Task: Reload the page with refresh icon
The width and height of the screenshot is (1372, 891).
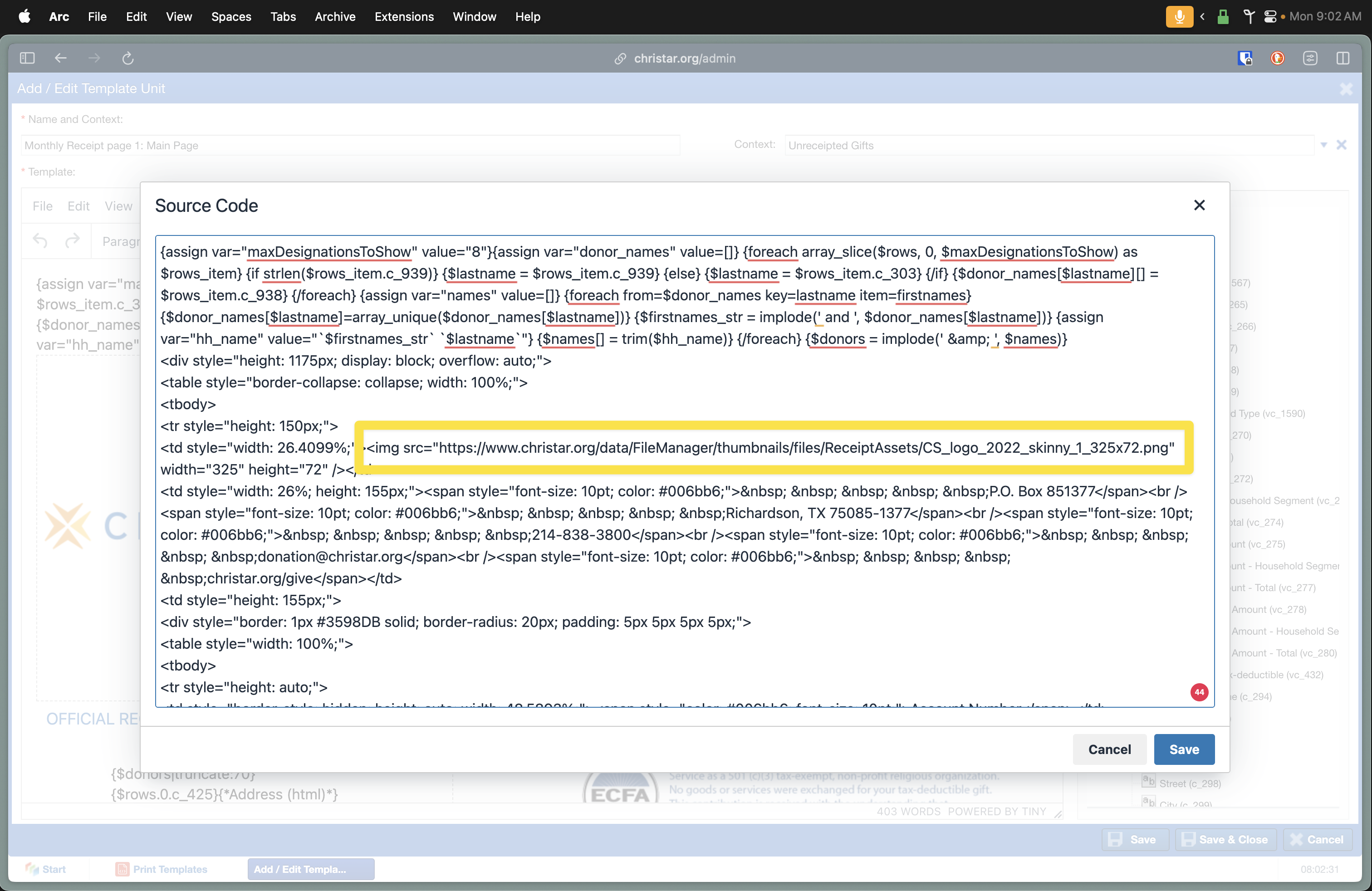Action: click(x=128, y=58)
